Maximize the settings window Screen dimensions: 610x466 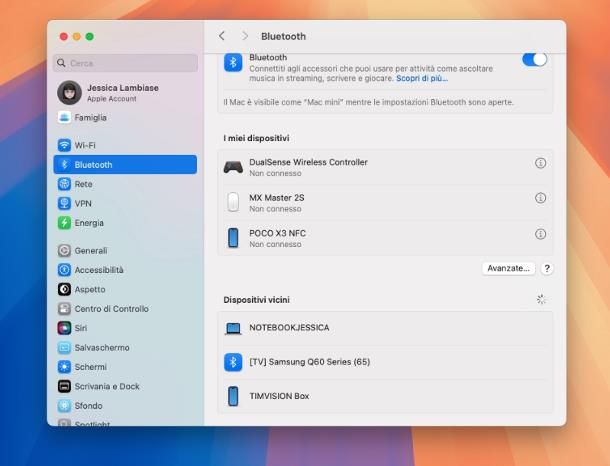click(x=89, y=37)
